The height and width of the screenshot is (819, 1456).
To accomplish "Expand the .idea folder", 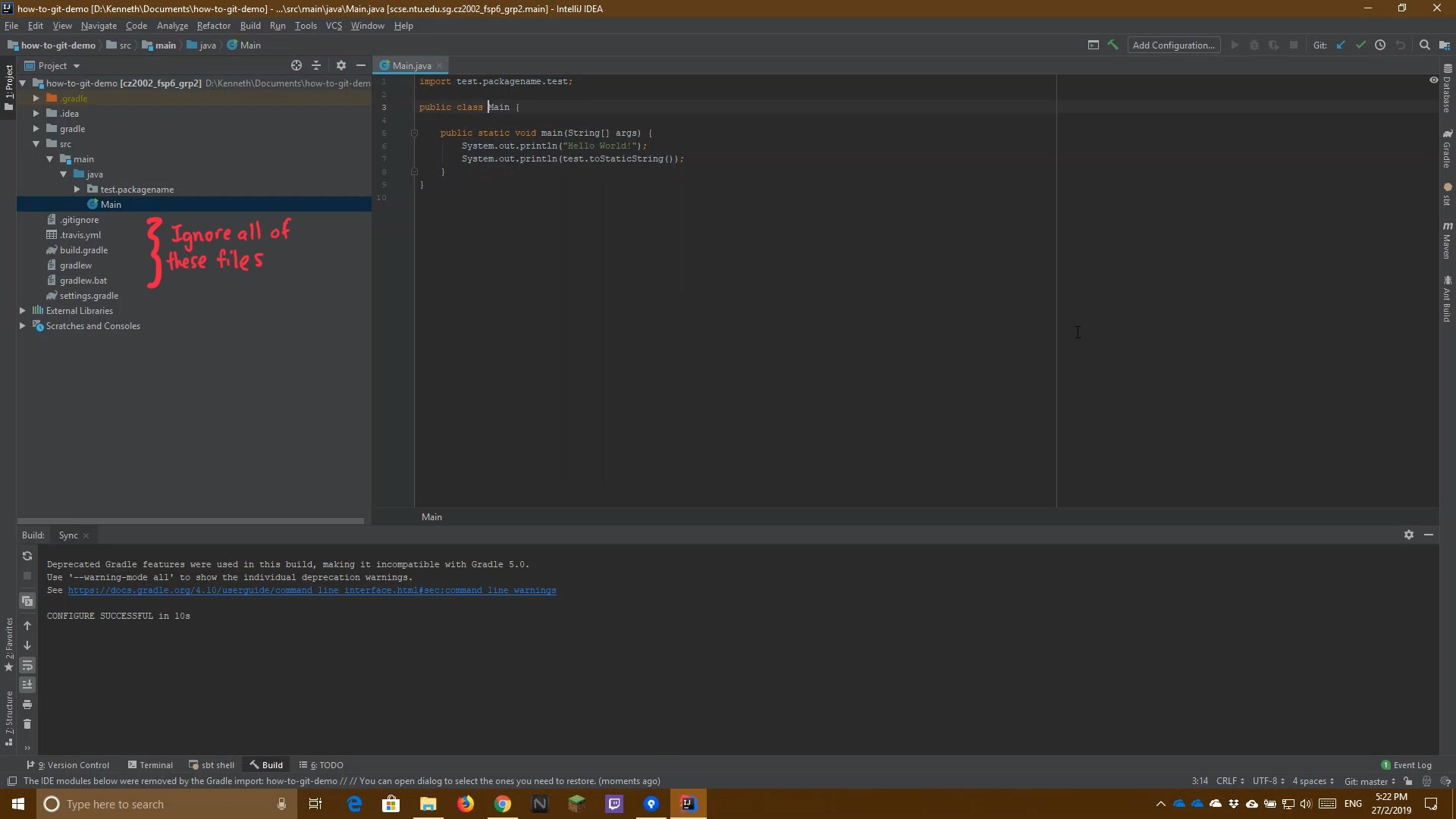I will coord(36,113).
